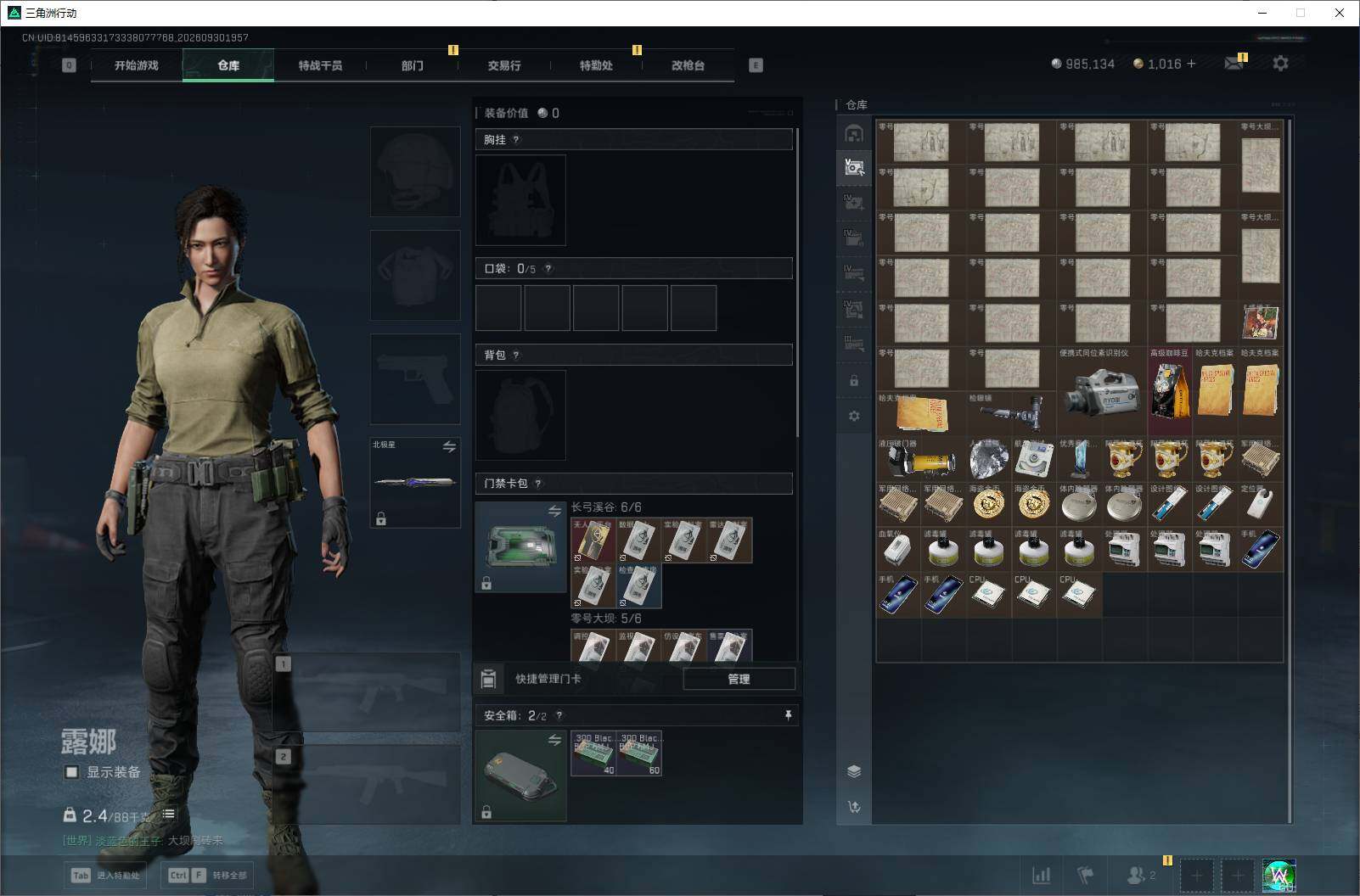
Task: Click the 进入特勤处 Tab button
Action: click(105, 875)
